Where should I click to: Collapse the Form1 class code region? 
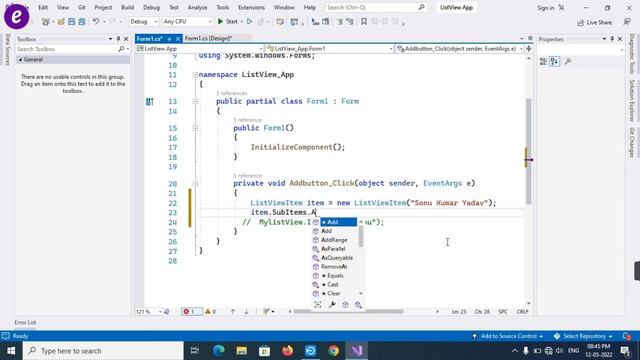click(195, 101)
